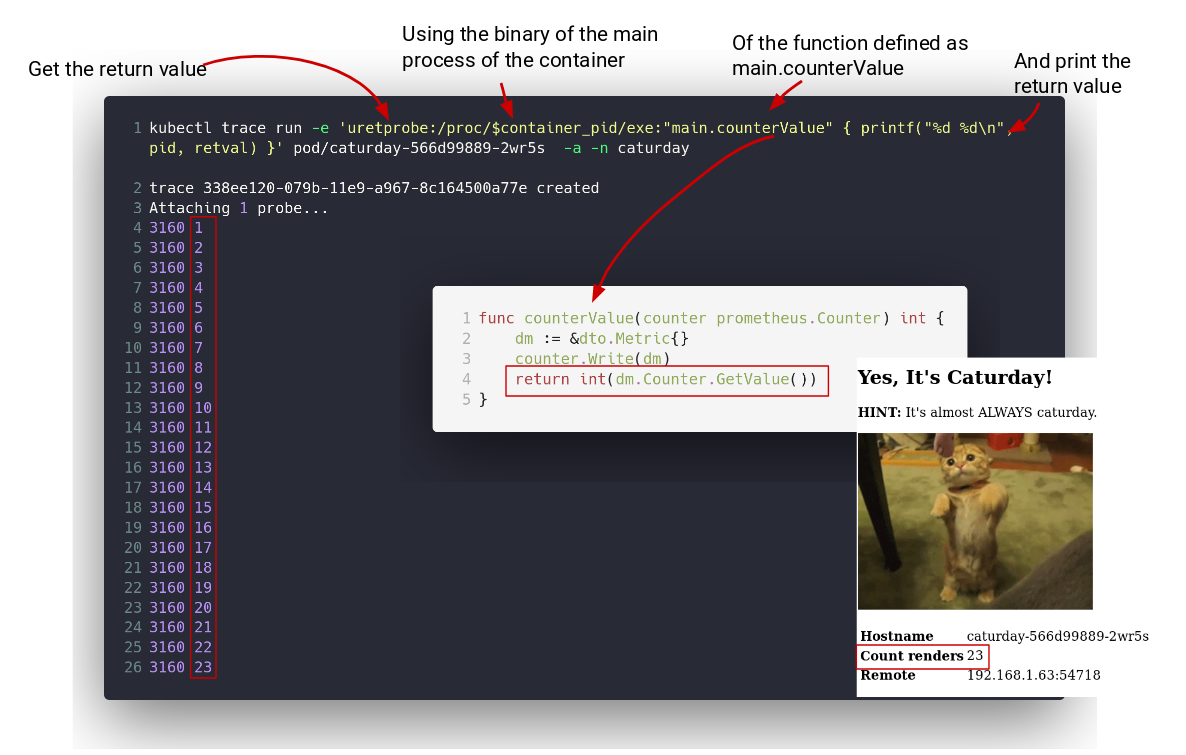Screen dimensions: 1186x755
Task: Click the 'dm := &dto.Metric{}' line
Action: pos(602,339)
